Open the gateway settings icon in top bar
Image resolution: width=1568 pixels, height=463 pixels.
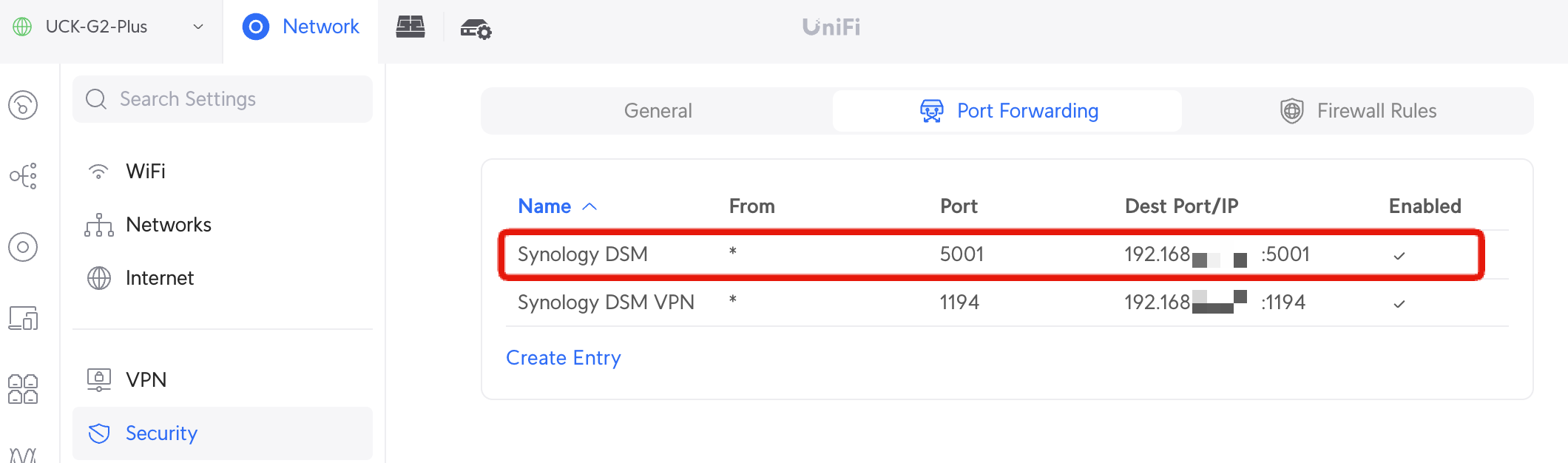(x=476, y=28)
